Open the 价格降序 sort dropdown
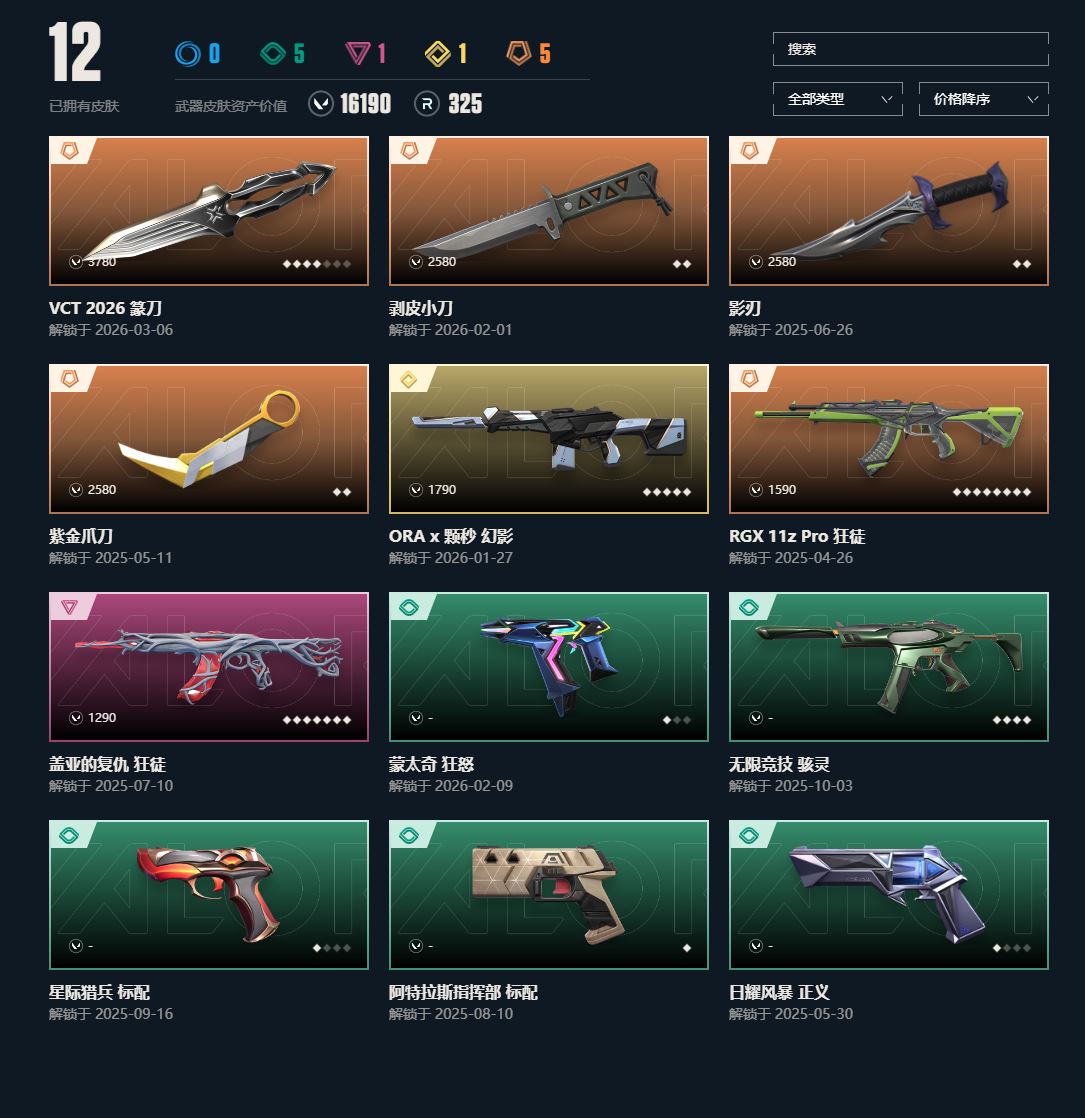1085x1118 pixels. [x=984, y=99]
